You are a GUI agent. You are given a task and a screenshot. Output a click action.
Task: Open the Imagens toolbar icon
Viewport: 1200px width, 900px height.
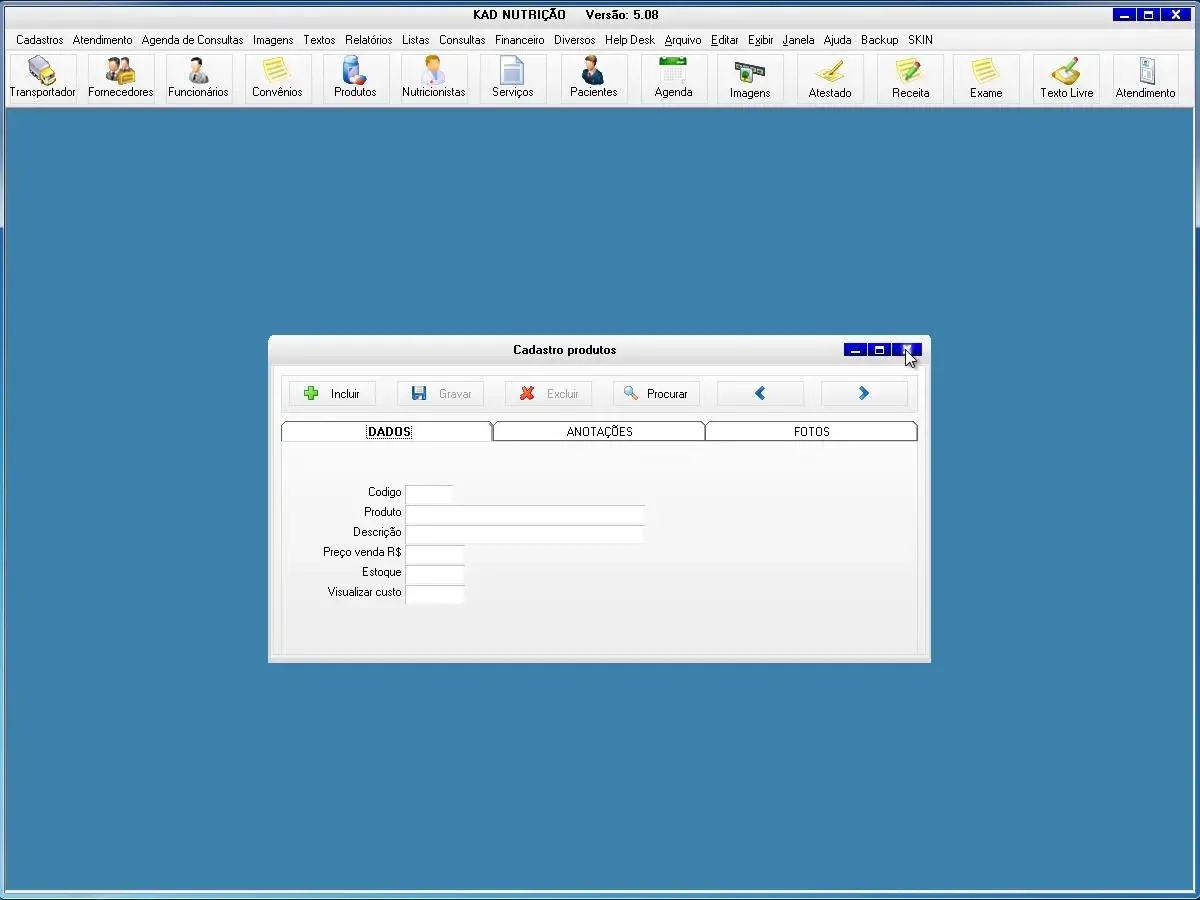pos(750,78)
